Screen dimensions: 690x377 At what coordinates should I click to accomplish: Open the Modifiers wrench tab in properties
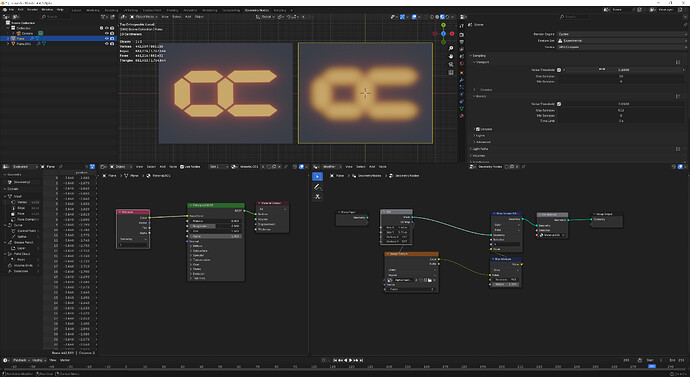[462, 80]
